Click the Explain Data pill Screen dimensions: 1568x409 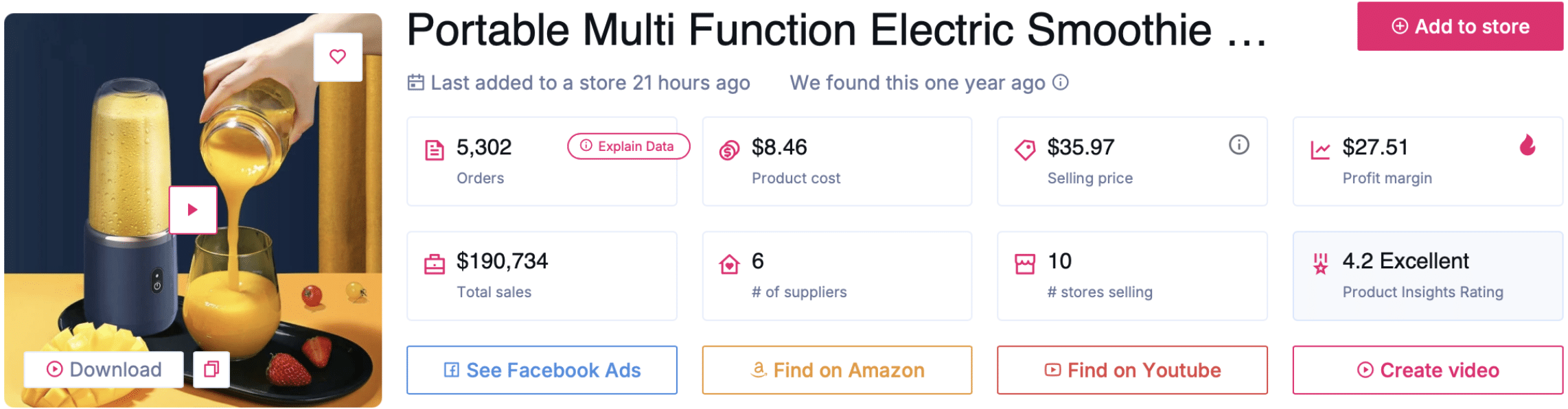click(x=627, y=146)
